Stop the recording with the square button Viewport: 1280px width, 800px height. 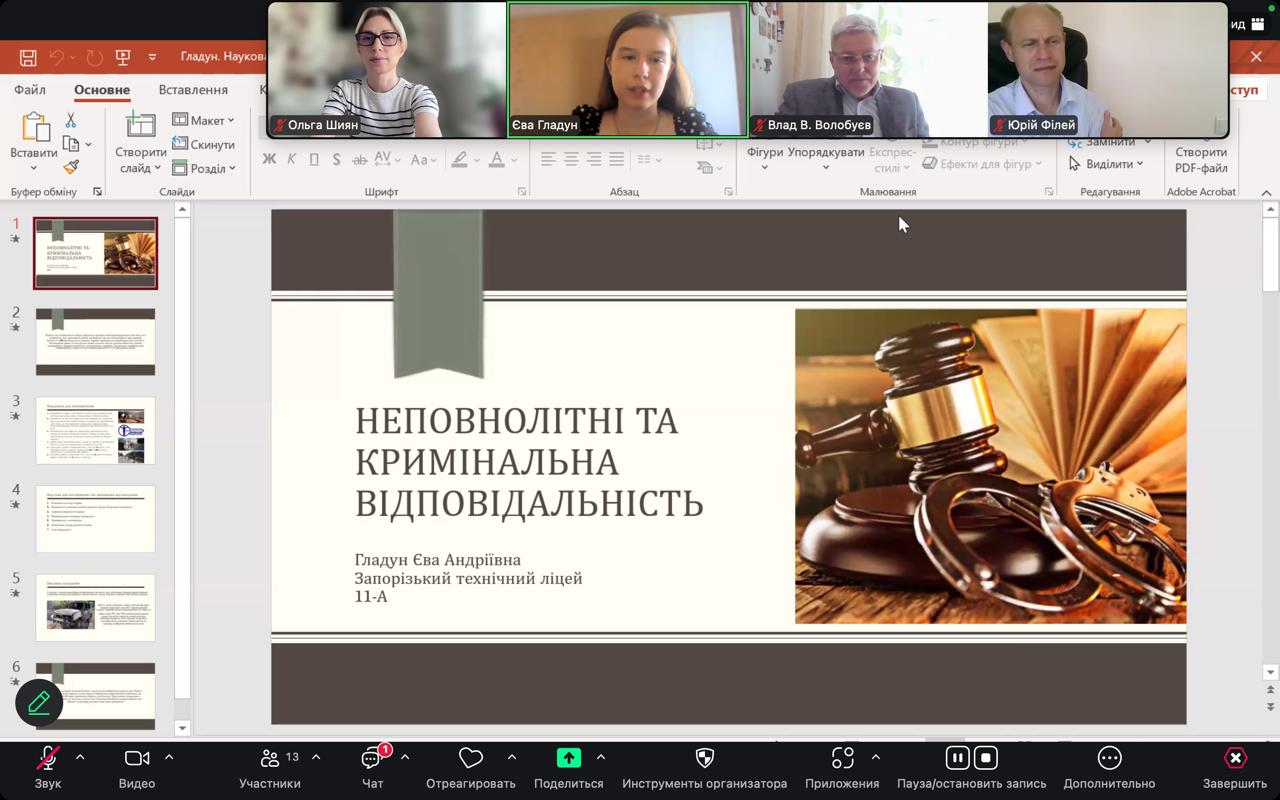click(x=986, y=758)
